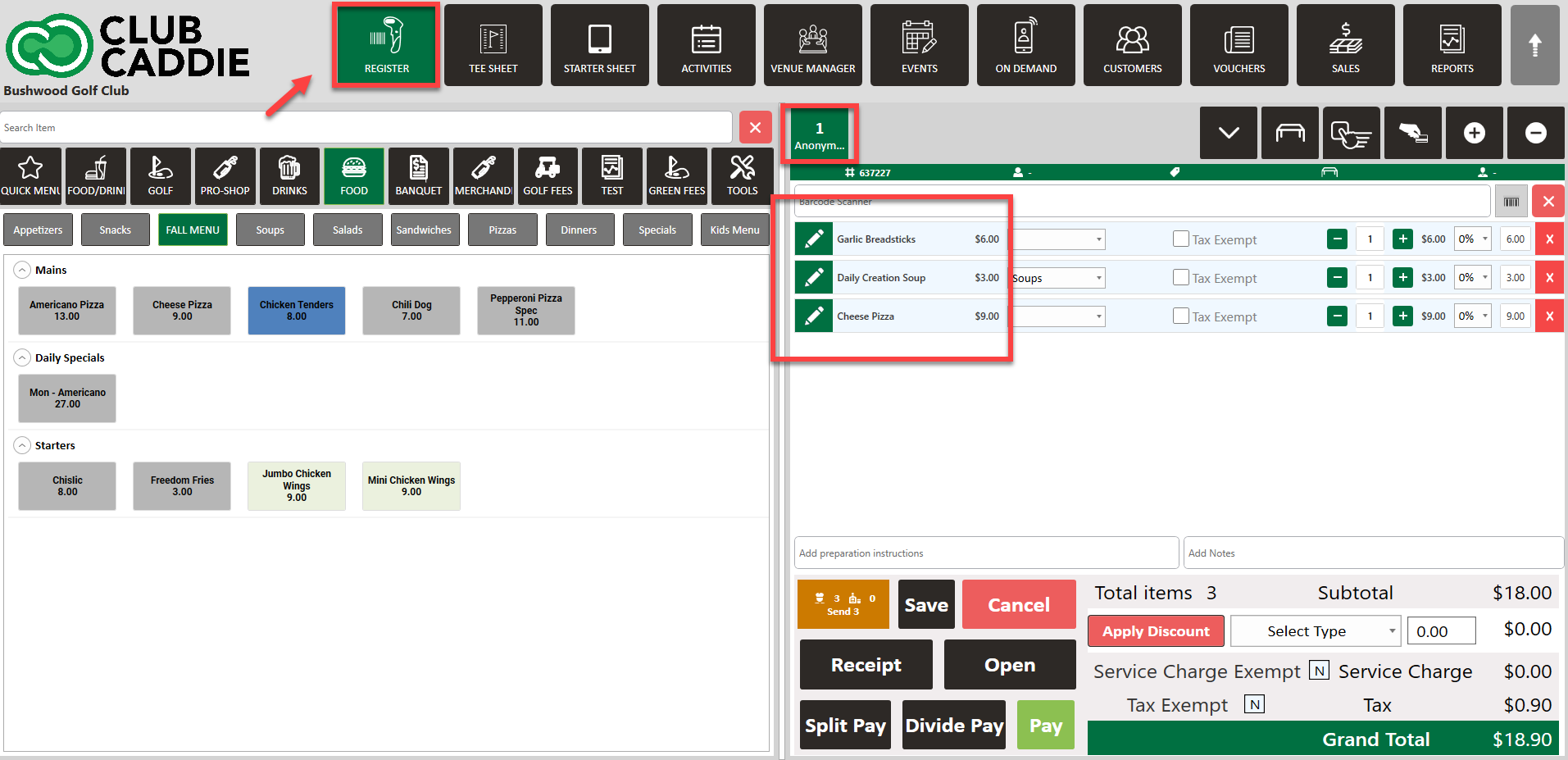Click the Search Item field
This screenshot has width=1568, height=760.
coord(366,128)
